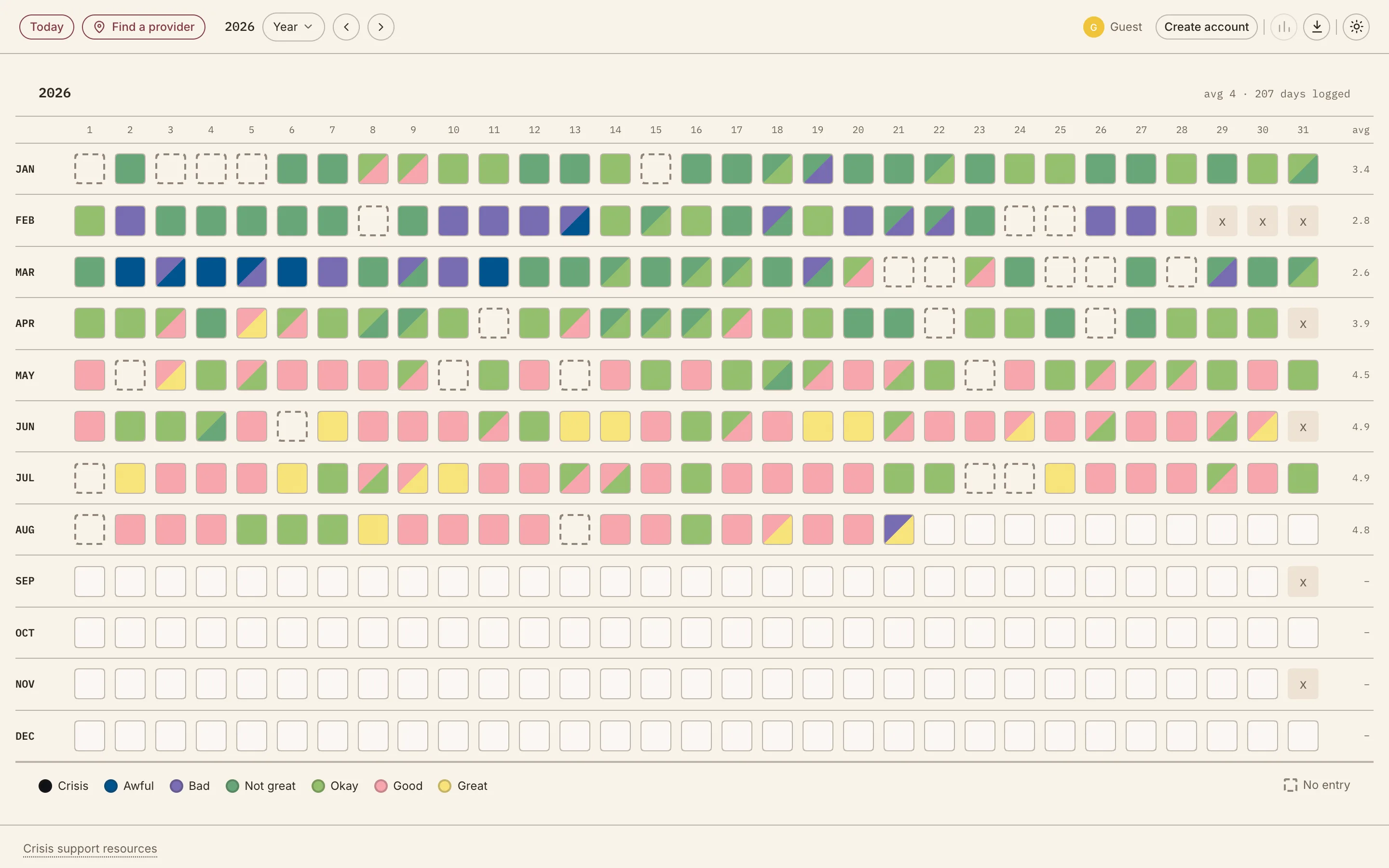Go to previous year arrow
1389x868 pixels.
346,27
